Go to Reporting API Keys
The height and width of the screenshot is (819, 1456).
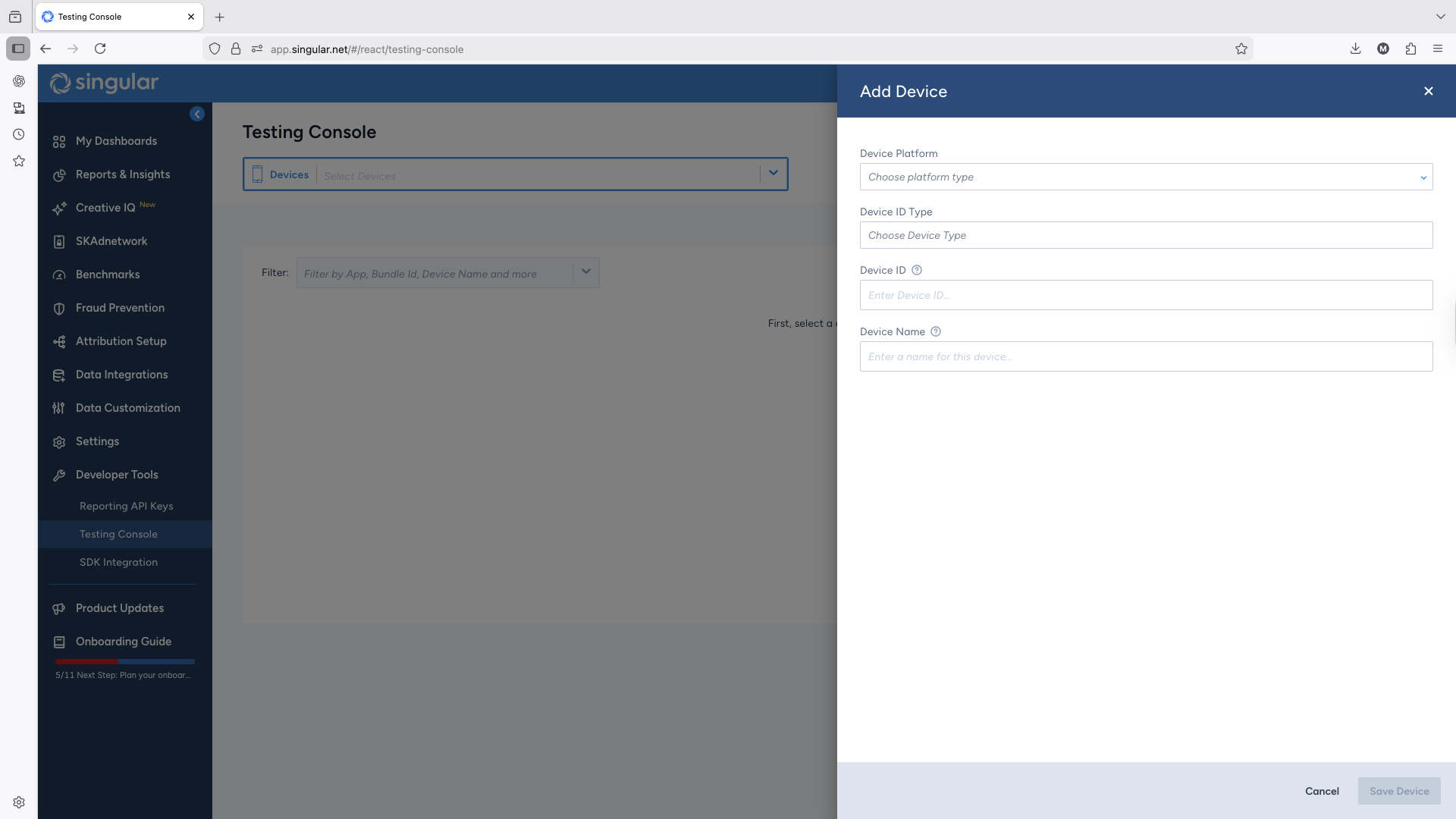[126, 506]
